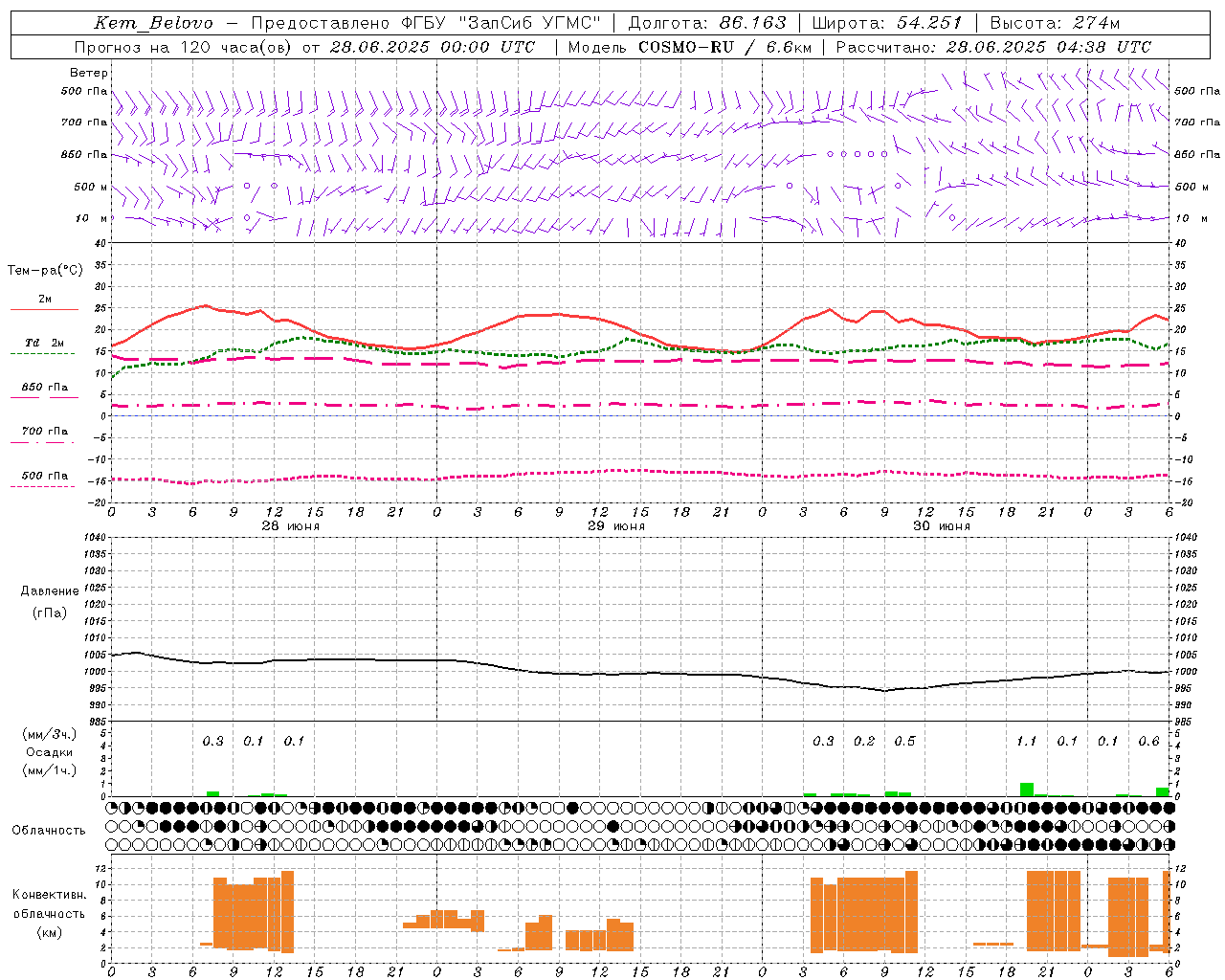Click the 700 гПа temperature legend label

[45, 431]
